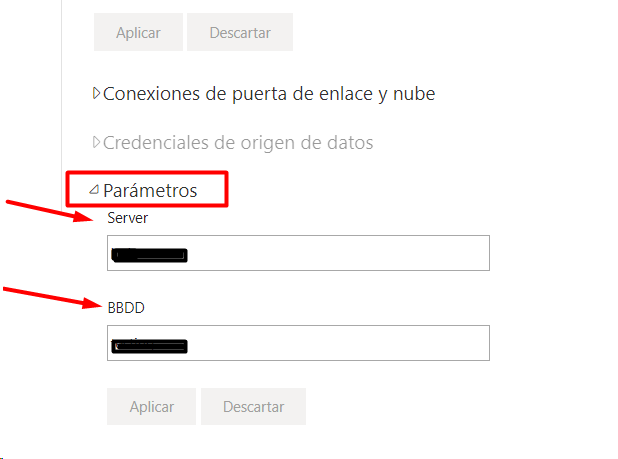The image size is (618, 459).
Task: Collapse the Parámetros section triangle icon
Action: click(x=94, y=190)
